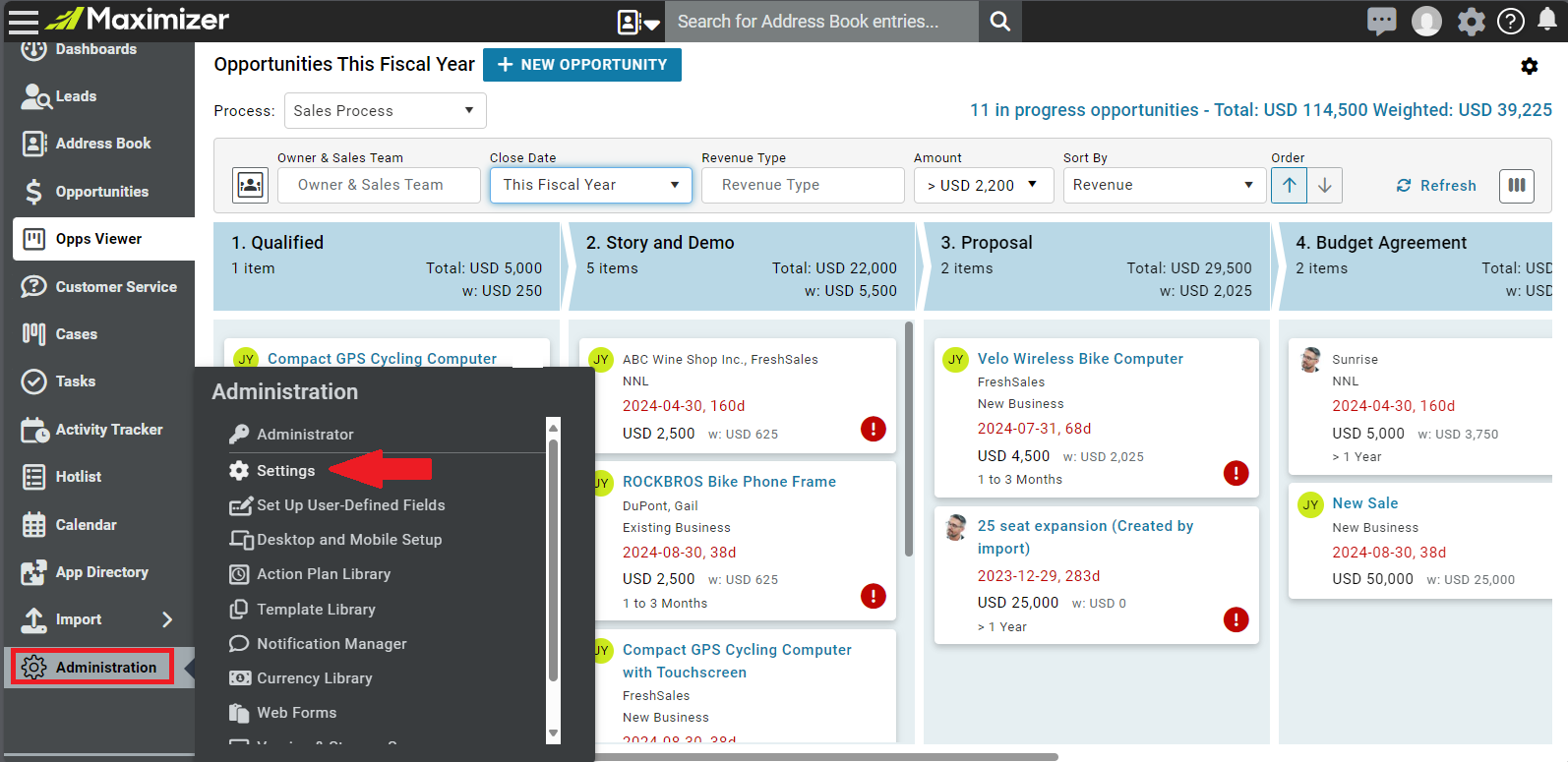Open Template Library

pos(316,610)
